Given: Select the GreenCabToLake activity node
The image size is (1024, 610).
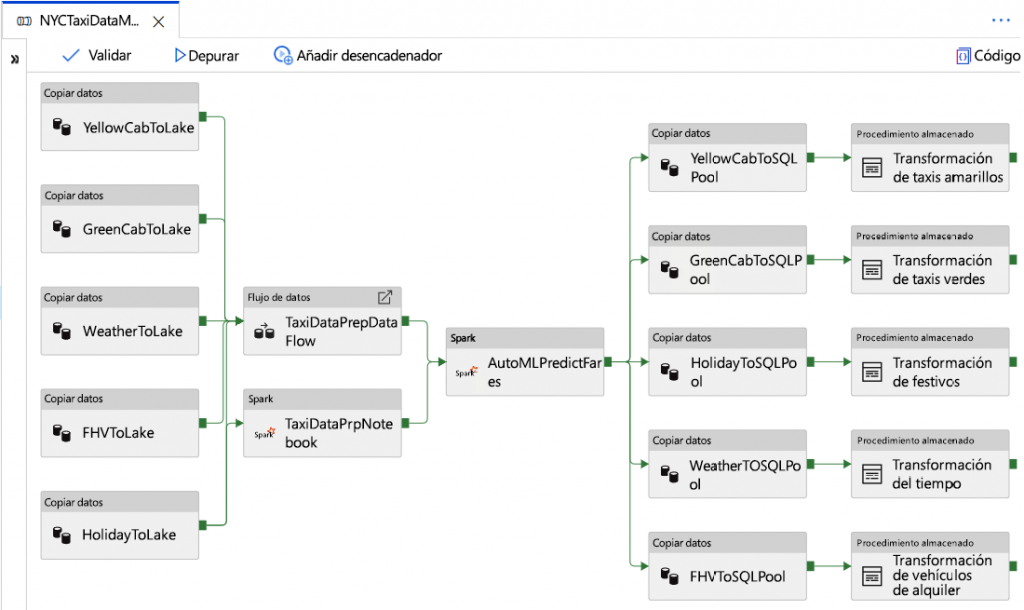Looking at the screenshot, I should 120,219.
